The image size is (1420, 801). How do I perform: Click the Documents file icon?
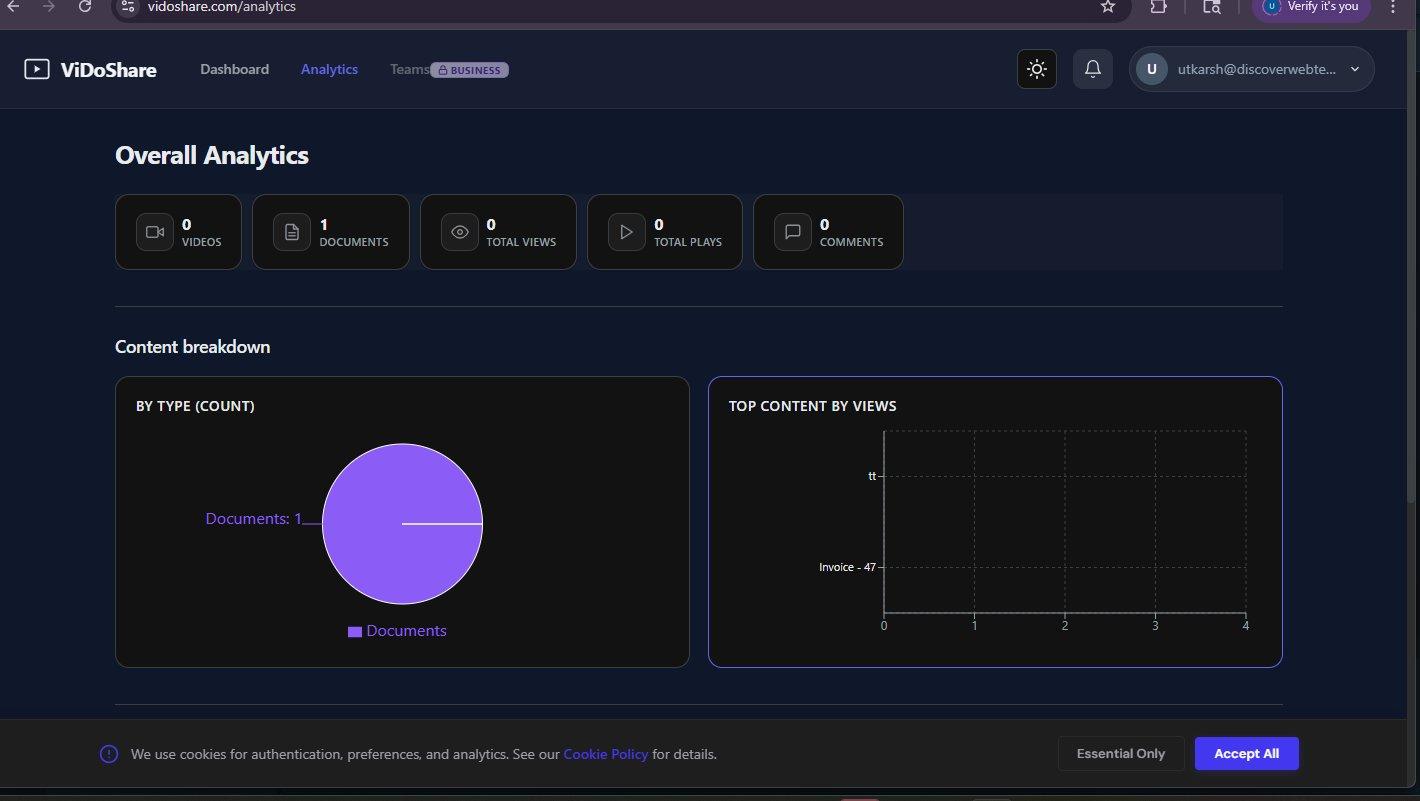[292, 232]
